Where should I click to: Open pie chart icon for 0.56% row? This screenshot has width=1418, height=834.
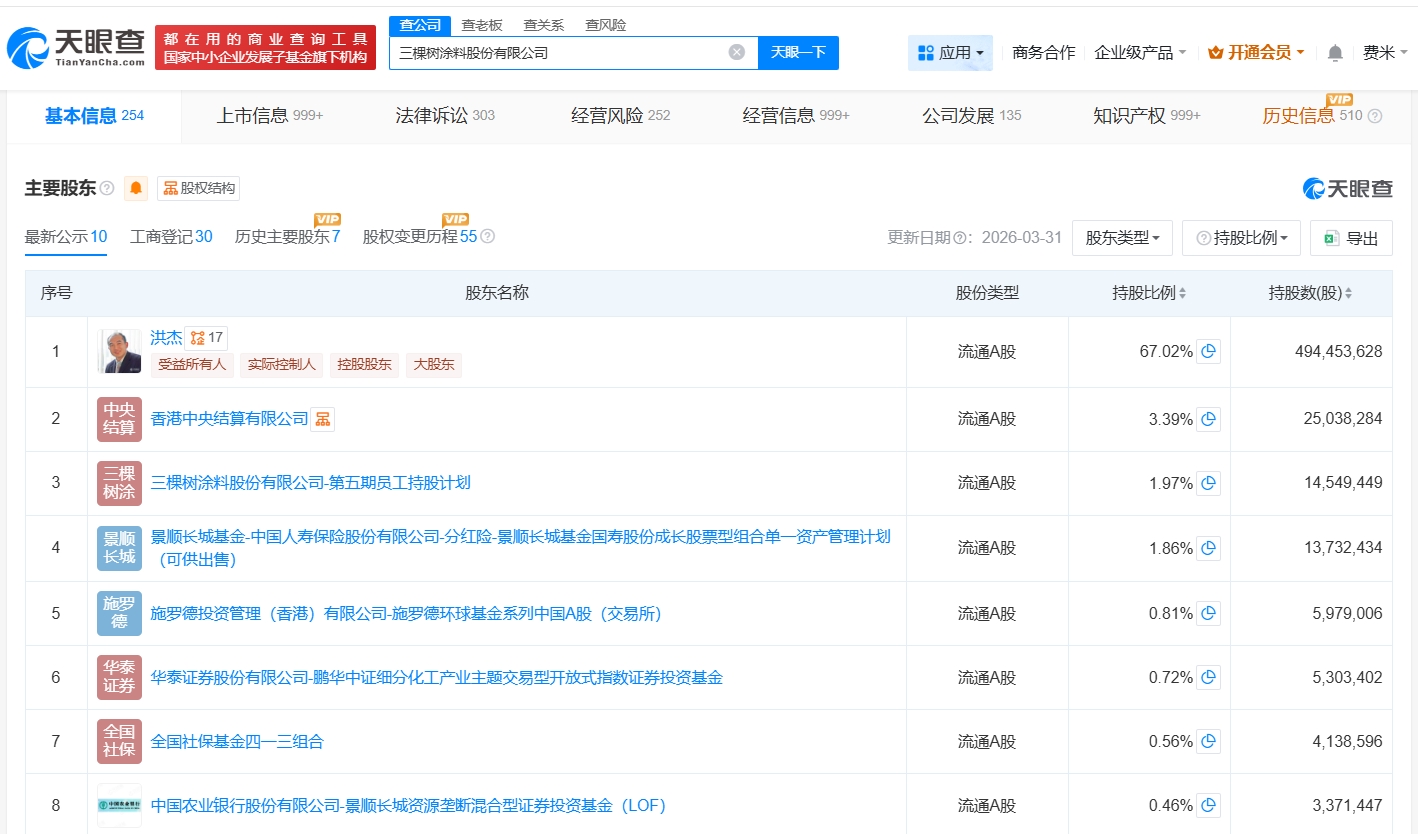point(1209,741)
